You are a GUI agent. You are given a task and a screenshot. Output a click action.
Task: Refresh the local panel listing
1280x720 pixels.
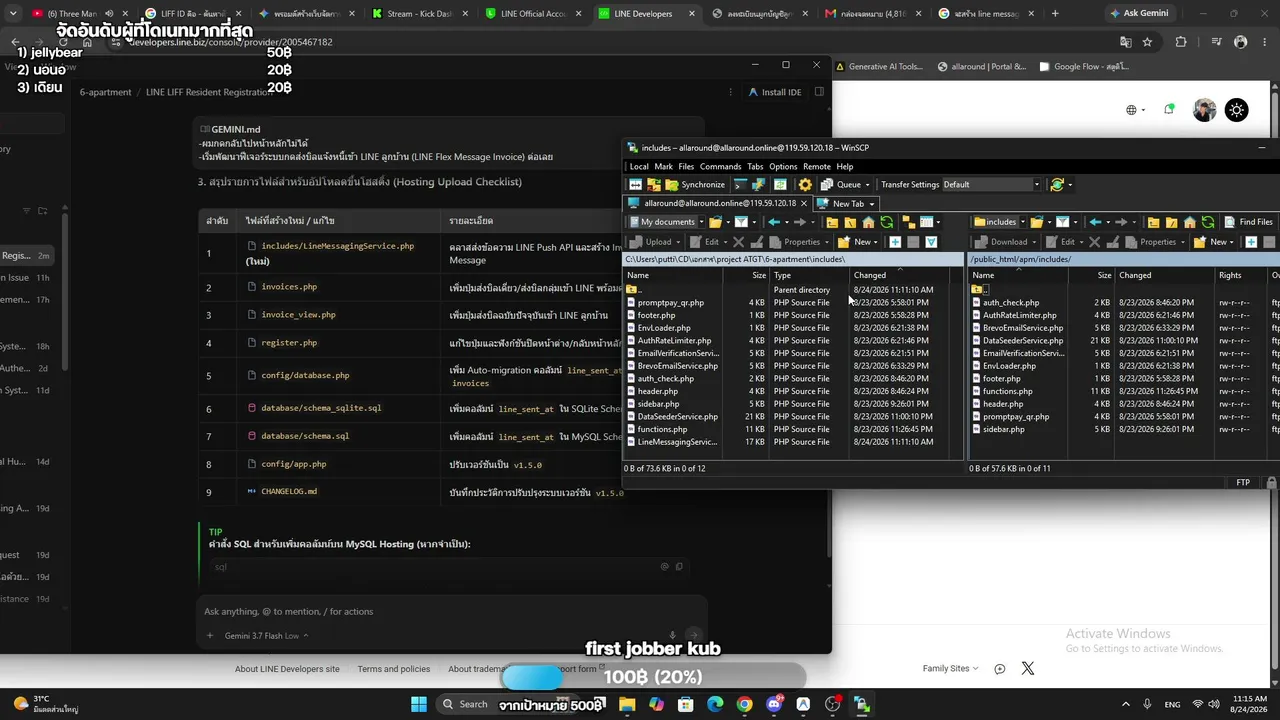coord(887,222)
